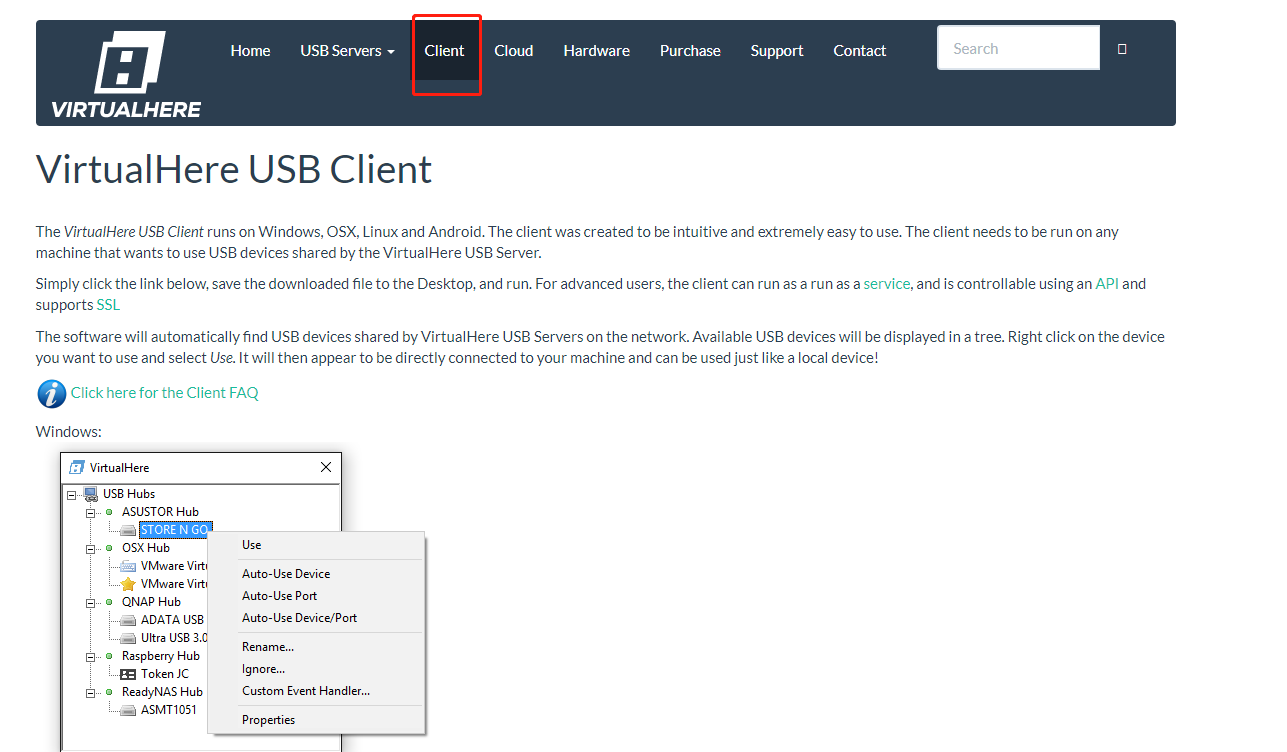Open the Purchase page
The image size is (1287, 752).
tap(690, 50)
